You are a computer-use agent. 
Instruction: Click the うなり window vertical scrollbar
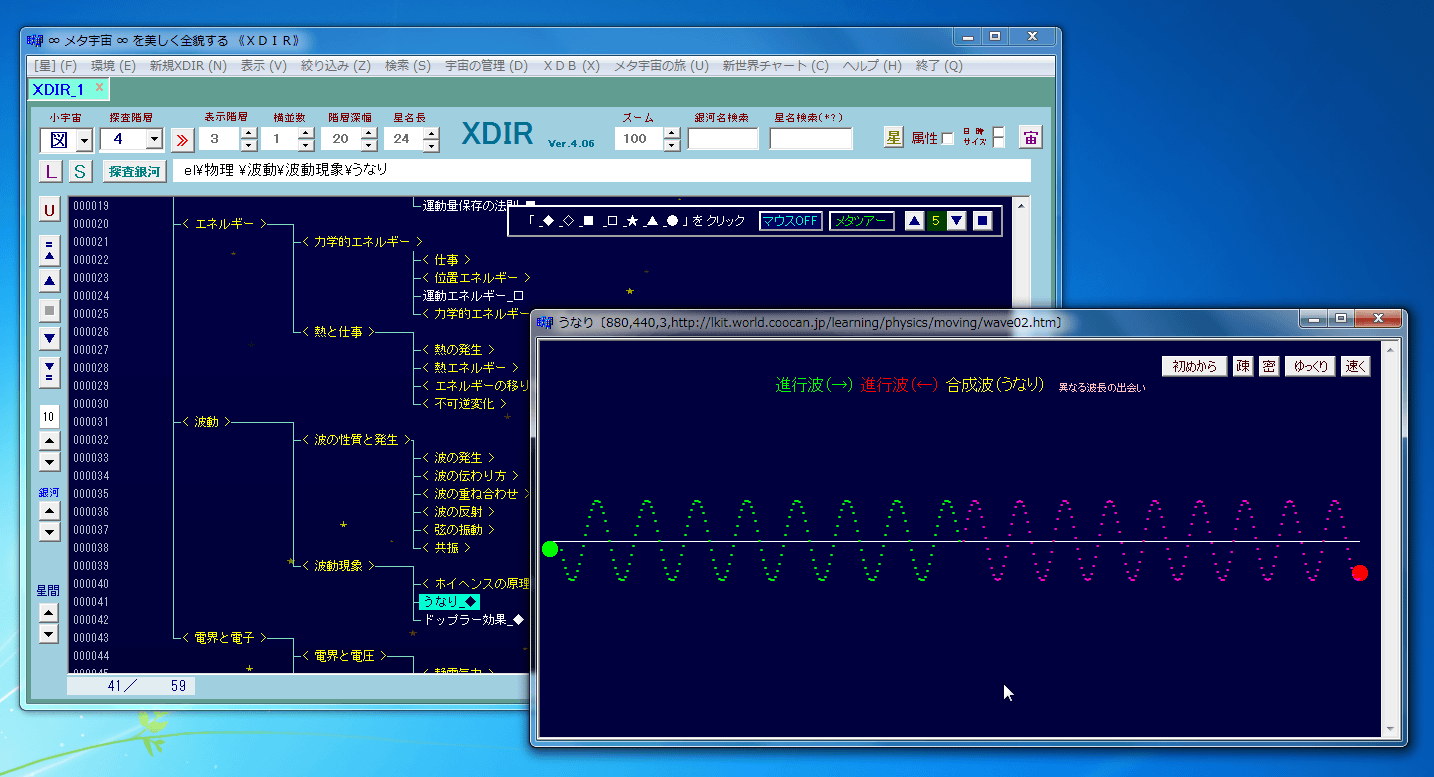(1389, 538)
